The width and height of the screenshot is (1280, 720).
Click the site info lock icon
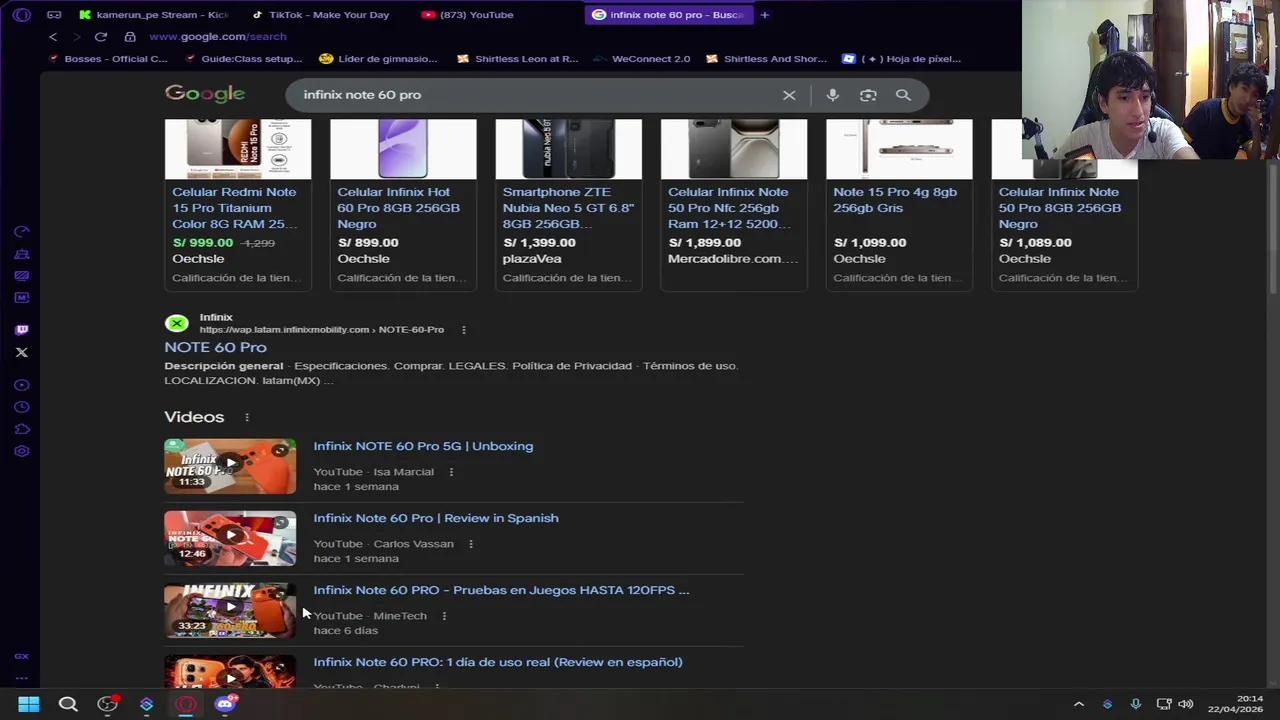pos(130,37)
